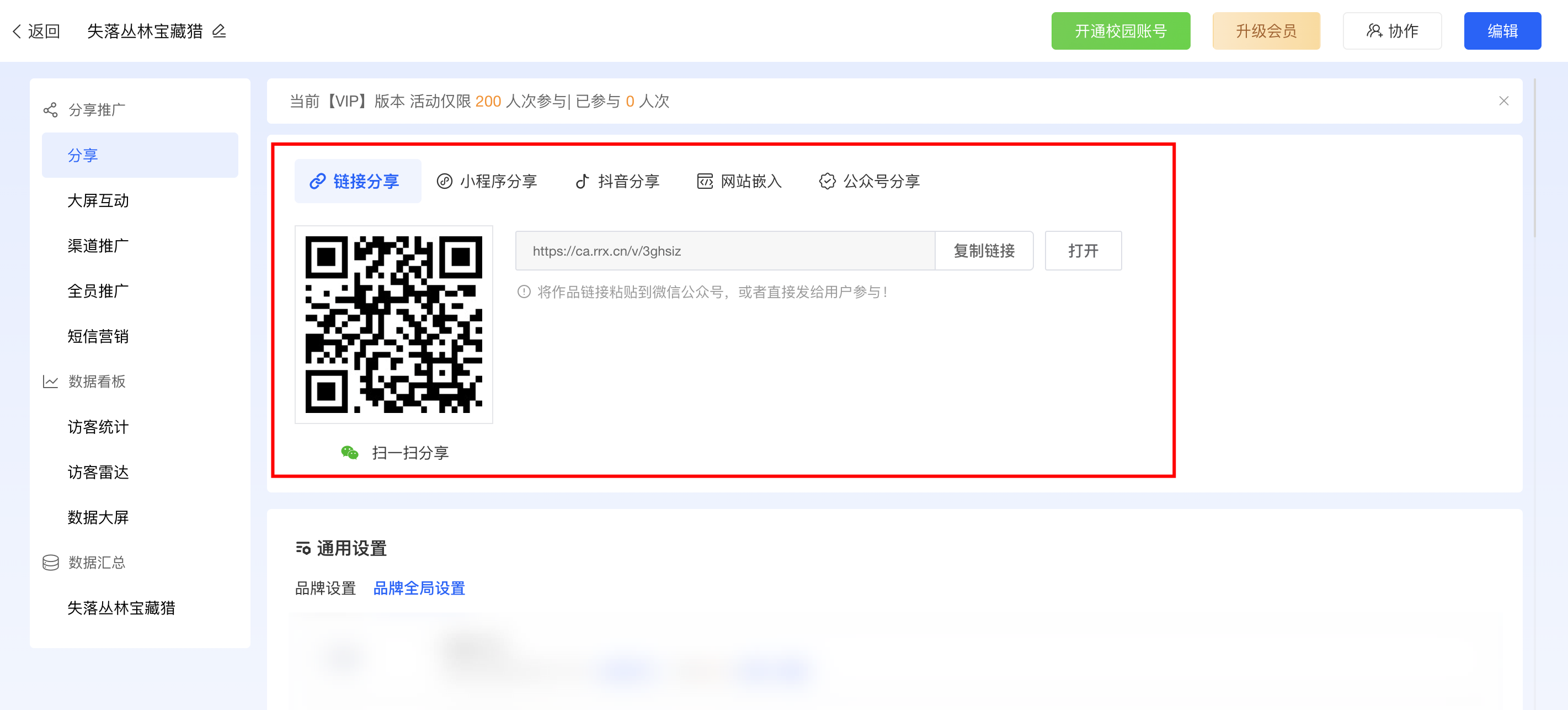Click the 升级会员 button
Image resolution: width=1568 pixels, height=710 pixels.
(x=1266, y=31)
